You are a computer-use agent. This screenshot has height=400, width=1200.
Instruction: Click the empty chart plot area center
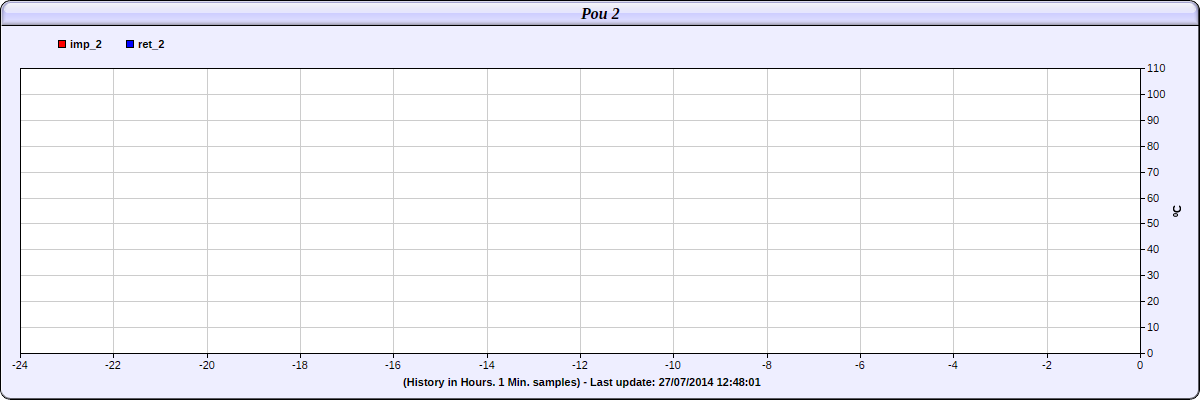point(580,210)
